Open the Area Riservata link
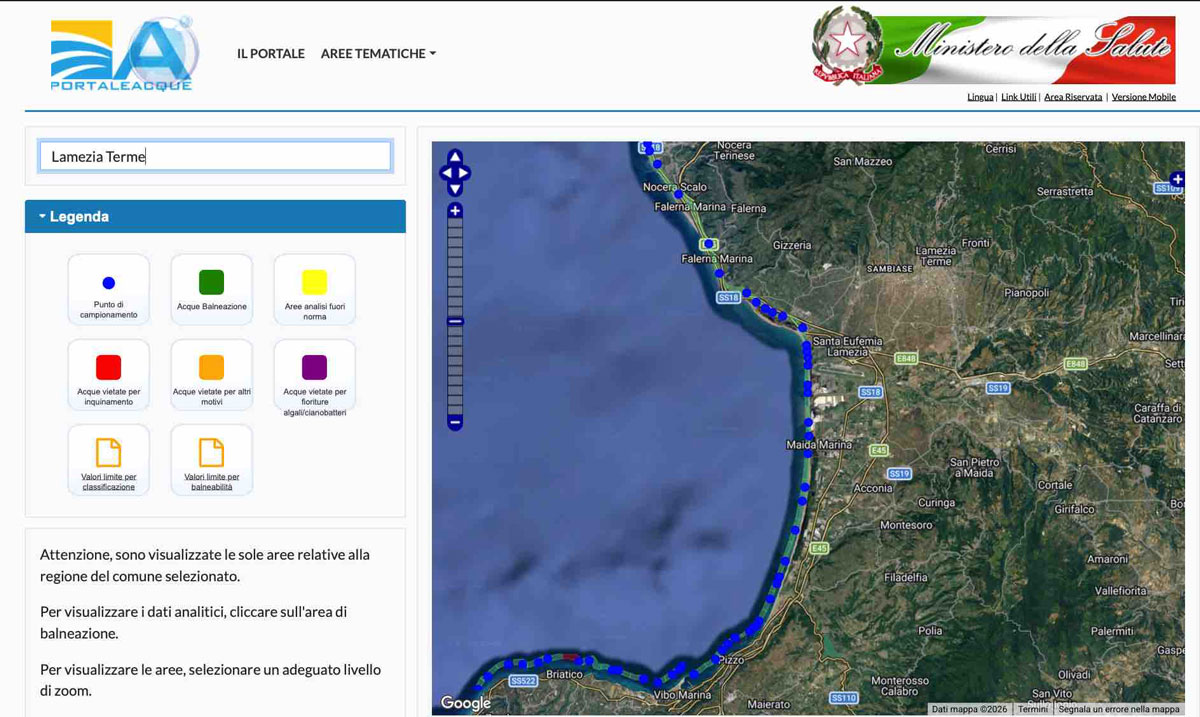Viewport: 1200px width, 717px height. coord(1073,97)
